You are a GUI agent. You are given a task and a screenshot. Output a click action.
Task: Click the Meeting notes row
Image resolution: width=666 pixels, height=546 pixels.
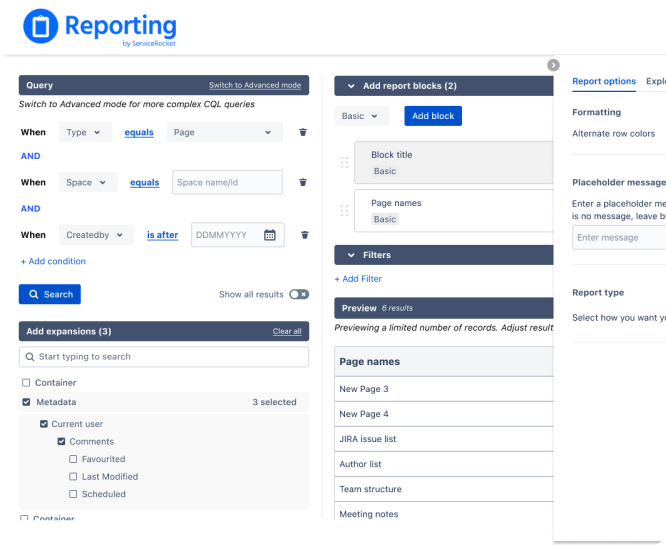point(444,512)
